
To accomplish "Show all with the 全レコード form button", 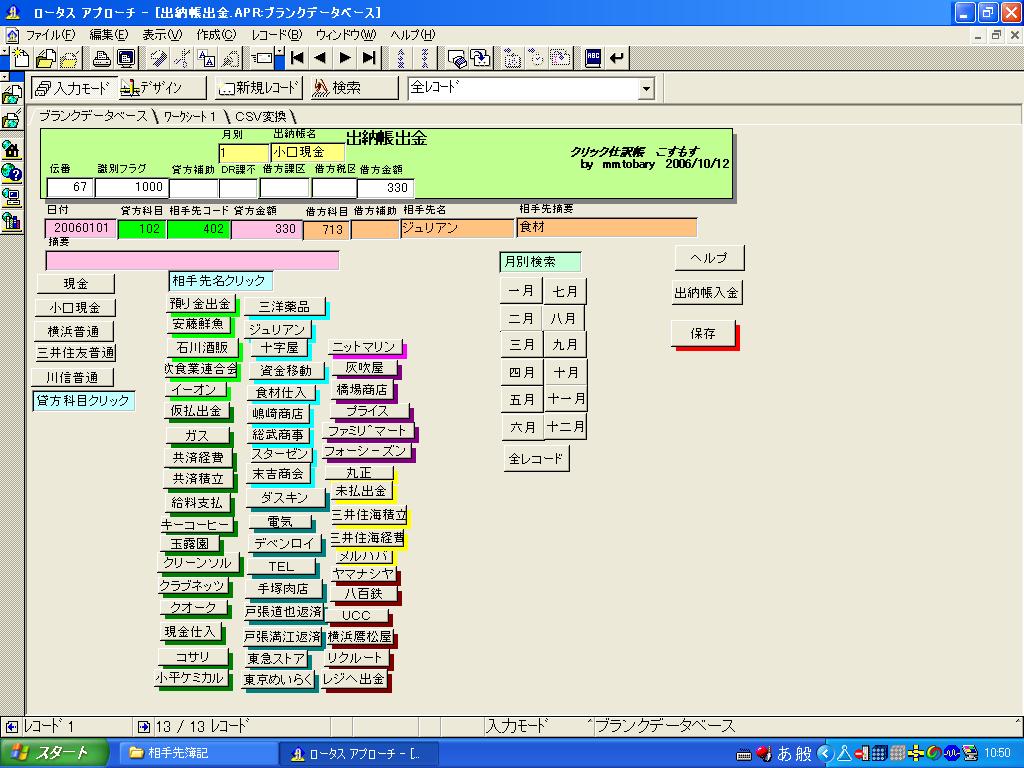I will (x=536, y=458).
